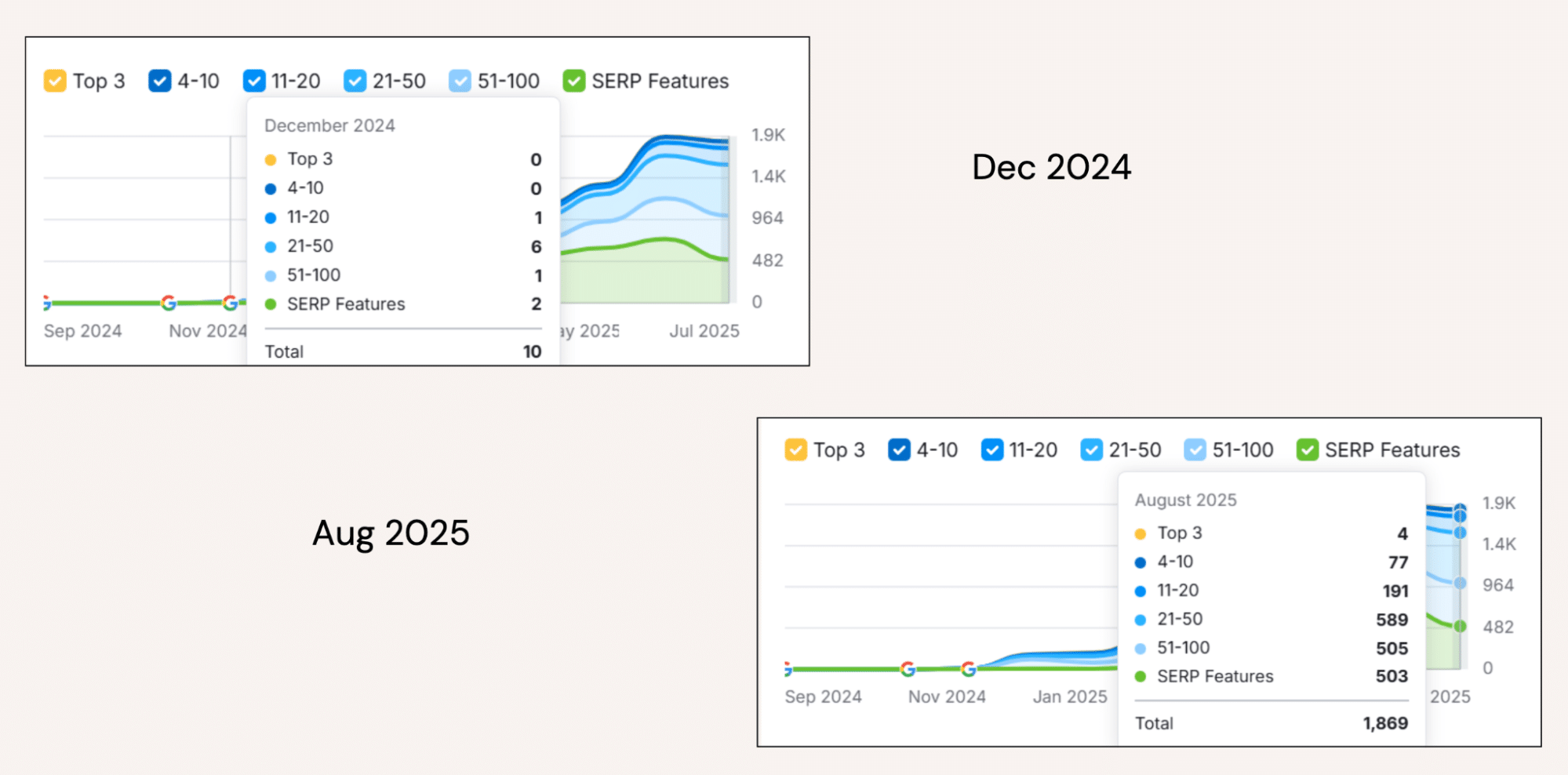The image size is (1568, 775).
Task: Toggle Top 3 checkbox in August 2025 chart
Action: click(x=795, y=449)
